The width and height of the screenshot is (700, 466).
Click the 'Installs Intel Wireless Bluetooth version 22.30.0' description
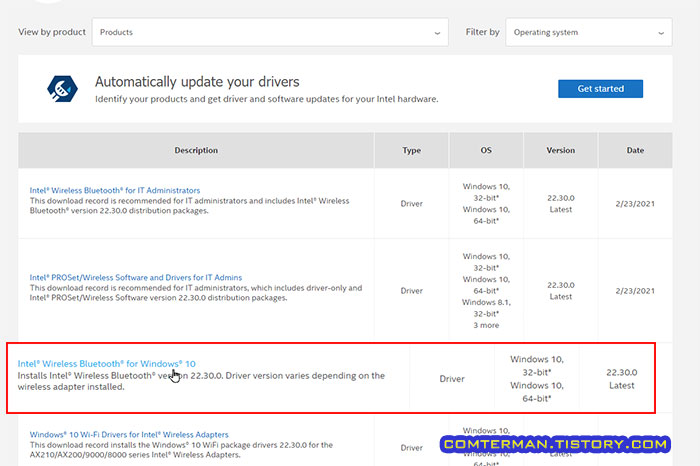coord(201,381)
